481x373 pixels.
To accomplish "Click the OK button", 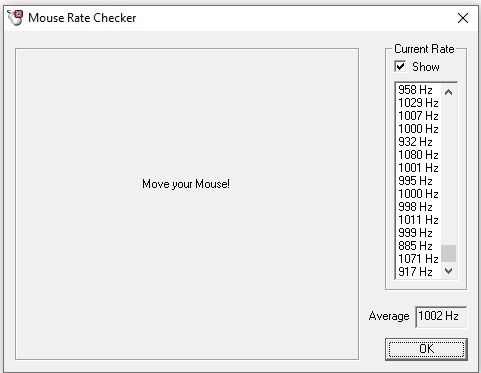I will 426,349.
